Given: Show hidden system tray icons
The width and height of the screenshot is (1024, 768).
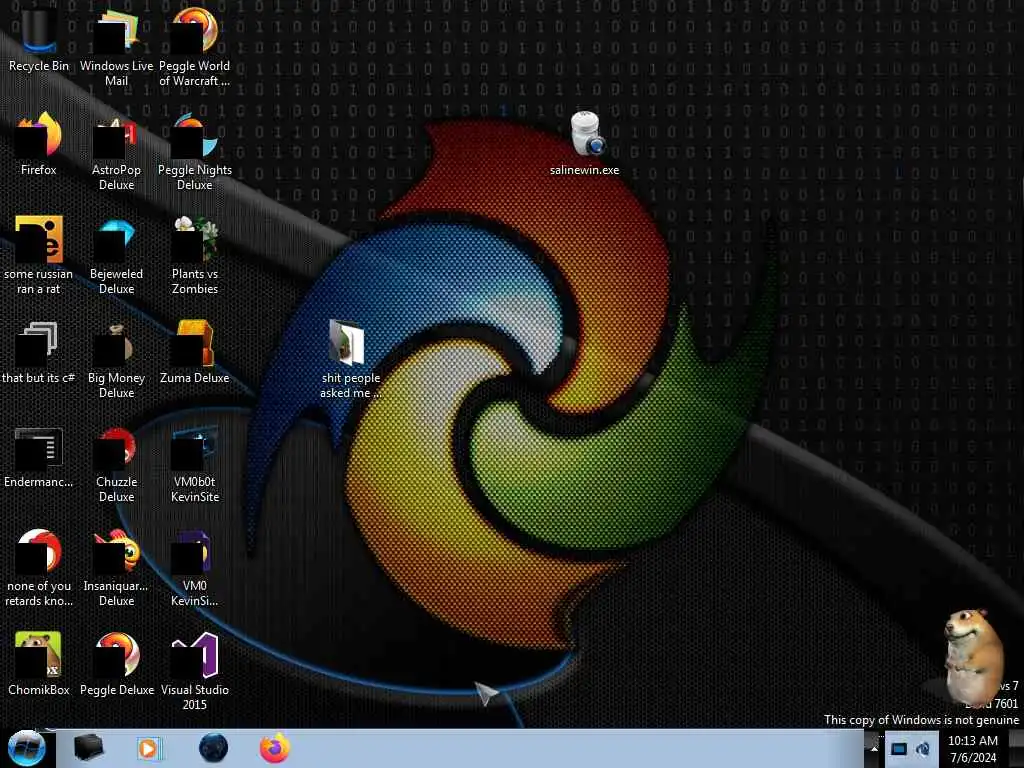Looking at the screenshot, I should tap(874, 749).
